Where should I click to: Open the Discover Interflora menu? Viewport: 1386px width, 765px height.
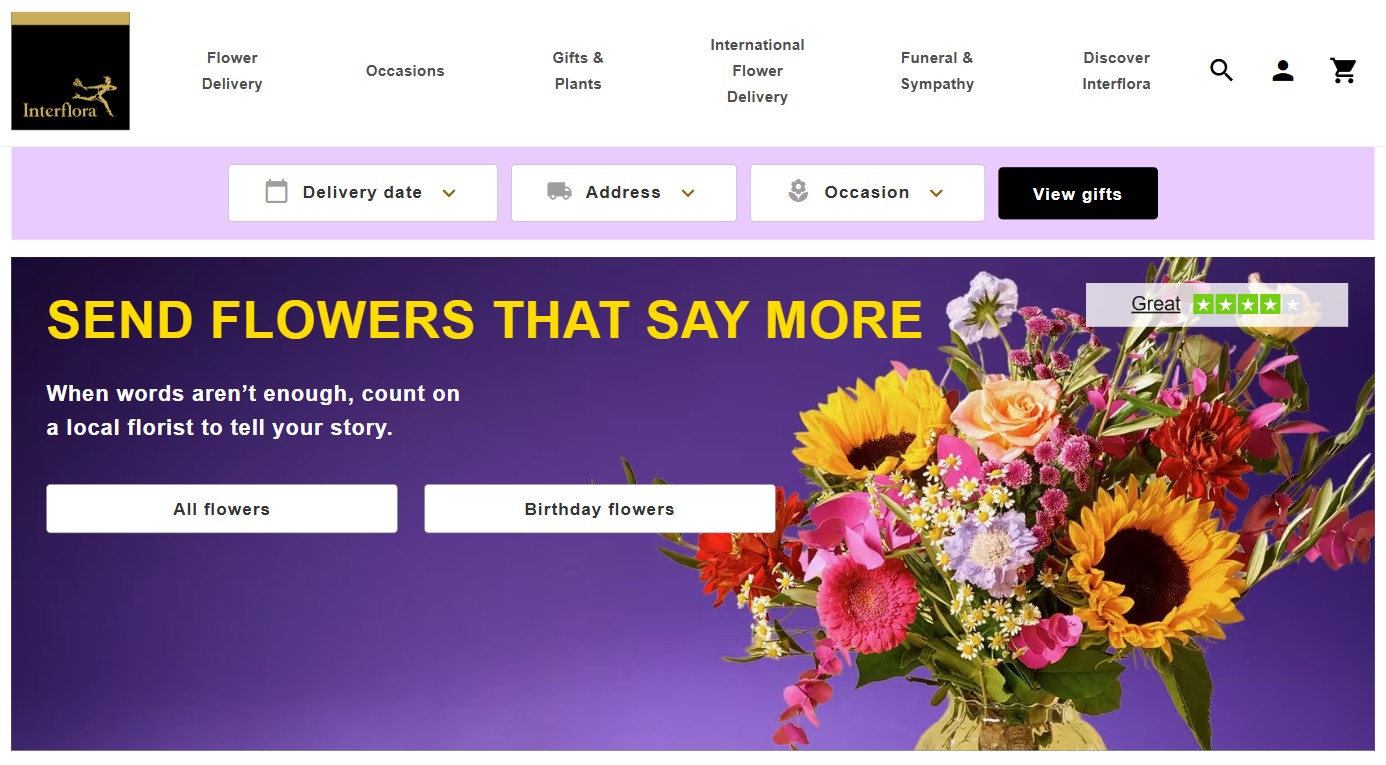[x=1116, y=71]
